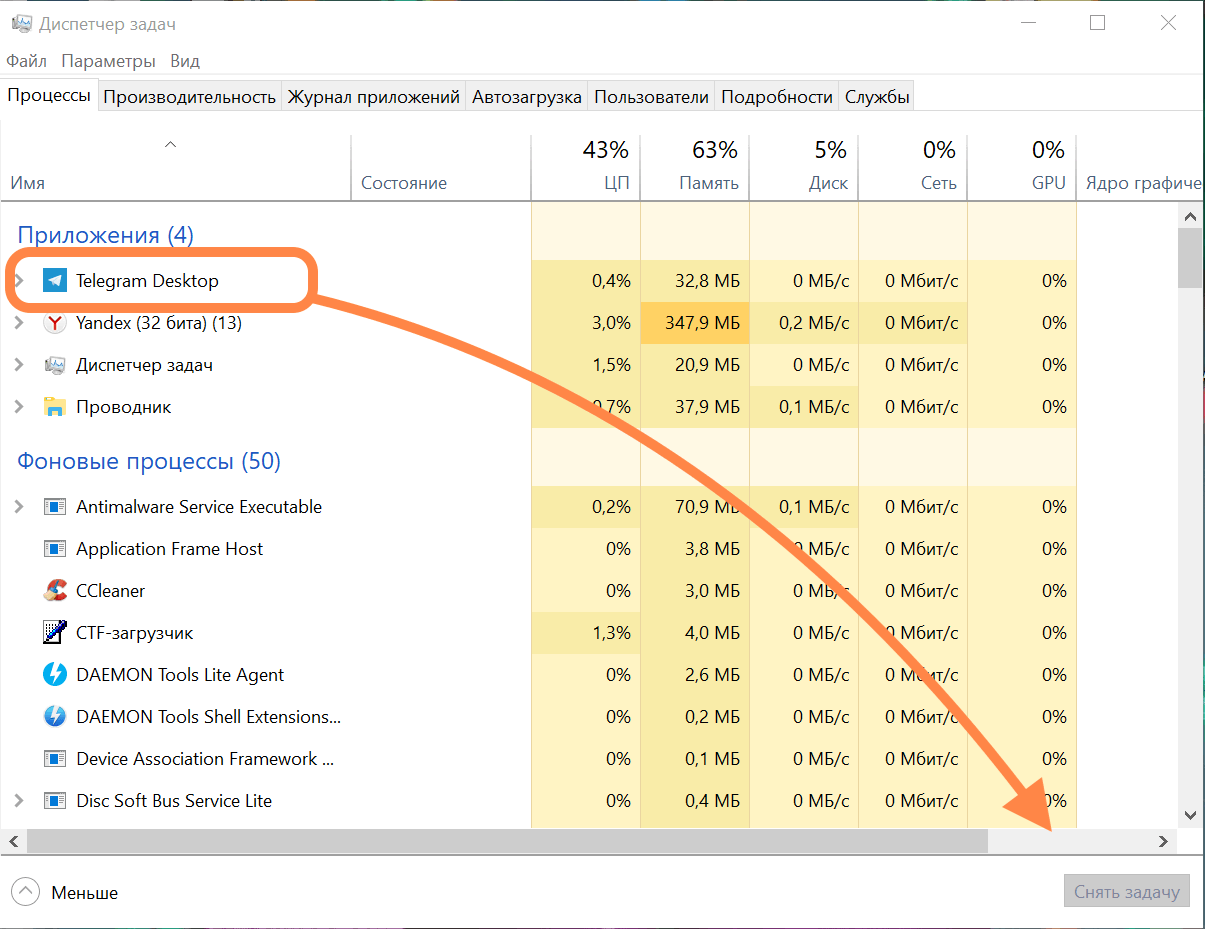1205x929 pixels.
Task: Click the 347,9 МБ Yandex memory cell
Action: click(x=695, y=323)
